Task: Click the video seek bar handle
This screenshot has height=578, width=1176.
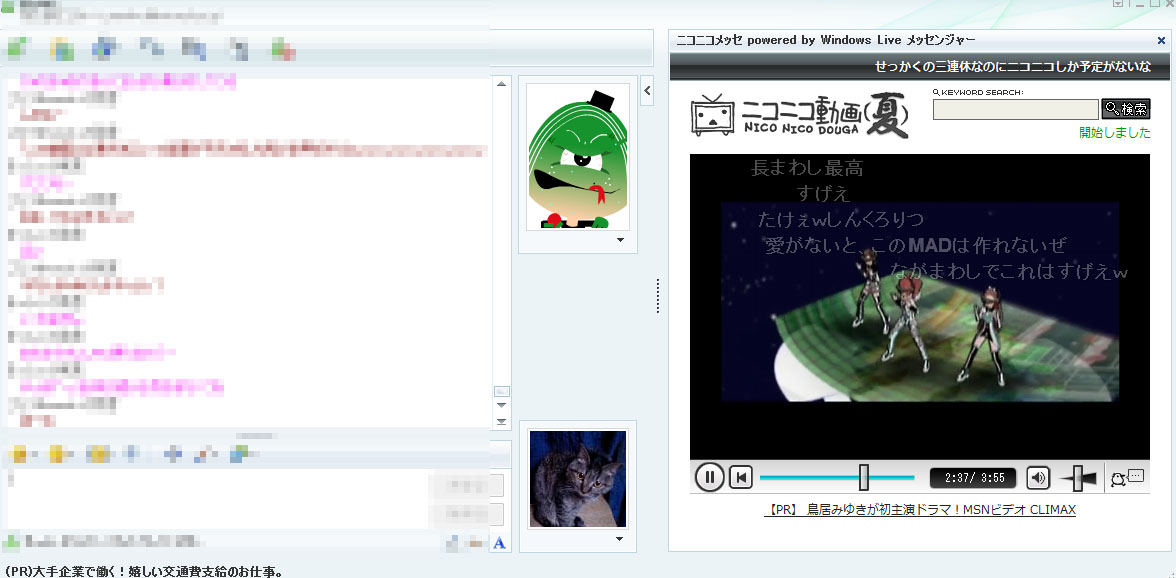Action: click(x=863, y=477)
